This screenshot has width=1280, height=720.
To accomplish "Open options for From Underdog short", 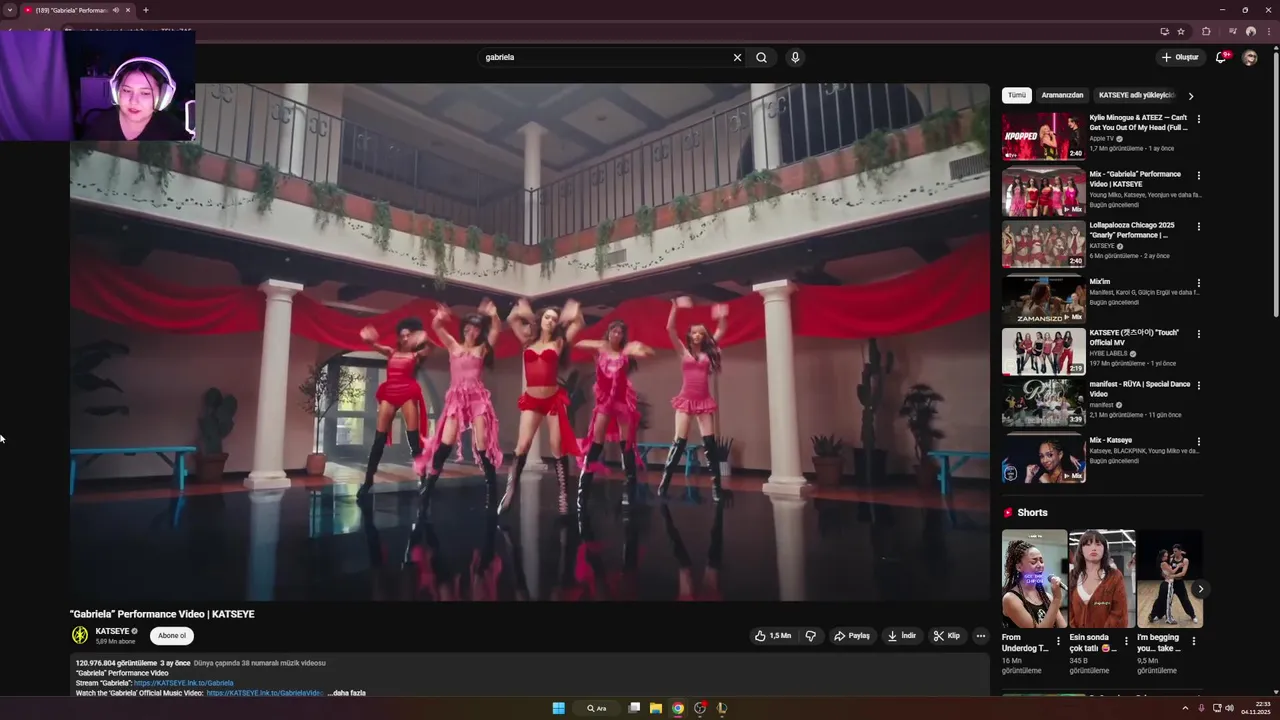I will pyautogui.click(x=1058, y=641).
